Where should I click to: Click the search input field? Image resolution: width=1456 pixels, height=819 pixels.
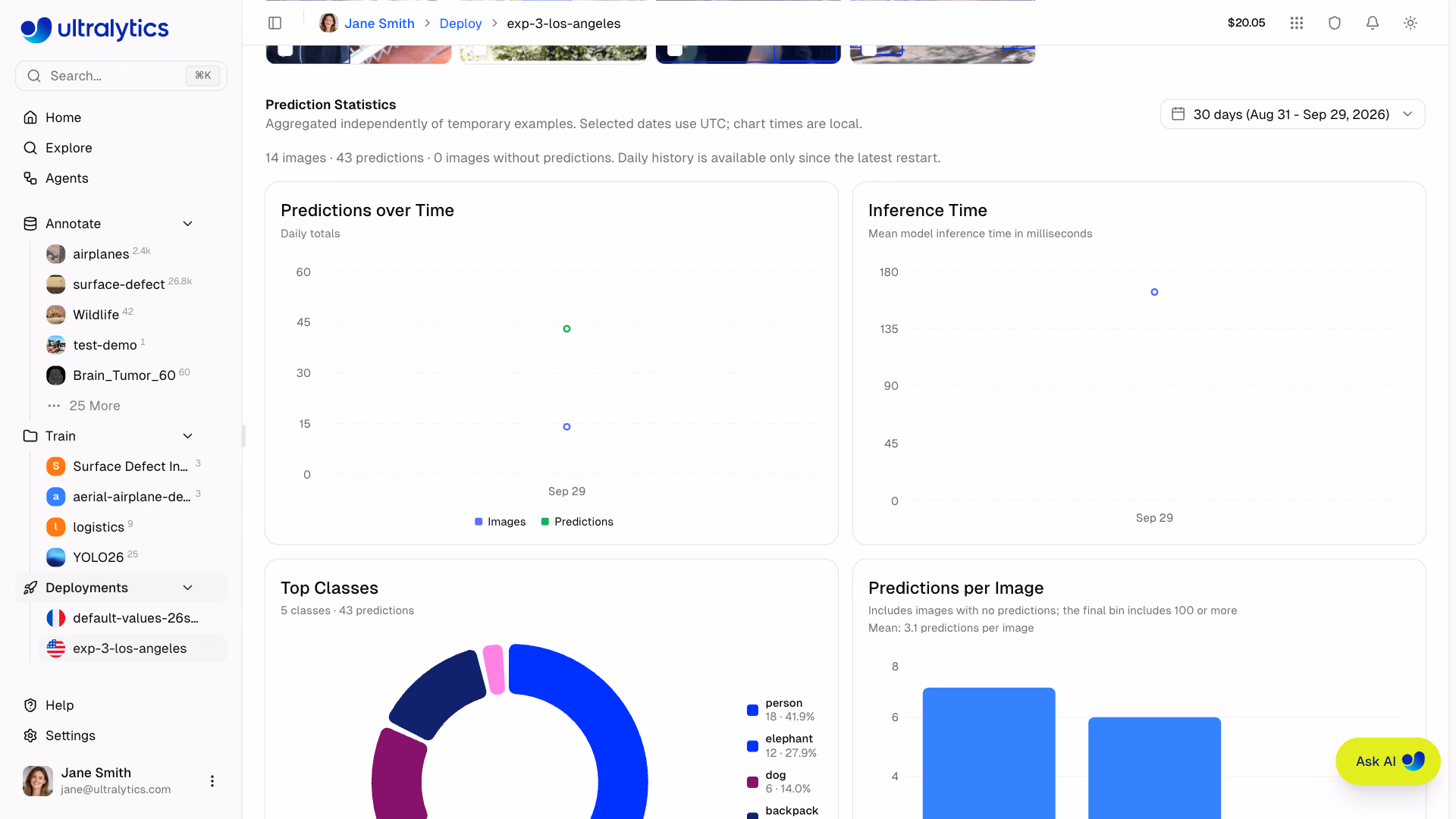[121, 76]
